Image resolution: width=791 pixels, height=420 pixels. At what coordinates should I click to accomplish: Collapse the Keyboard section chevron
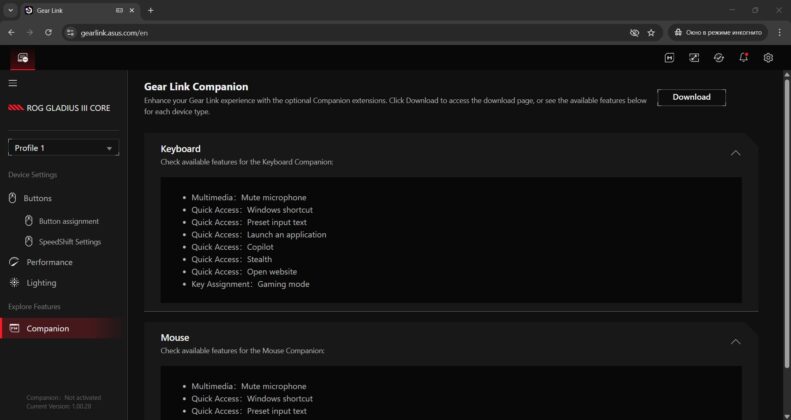pos(736,153)
